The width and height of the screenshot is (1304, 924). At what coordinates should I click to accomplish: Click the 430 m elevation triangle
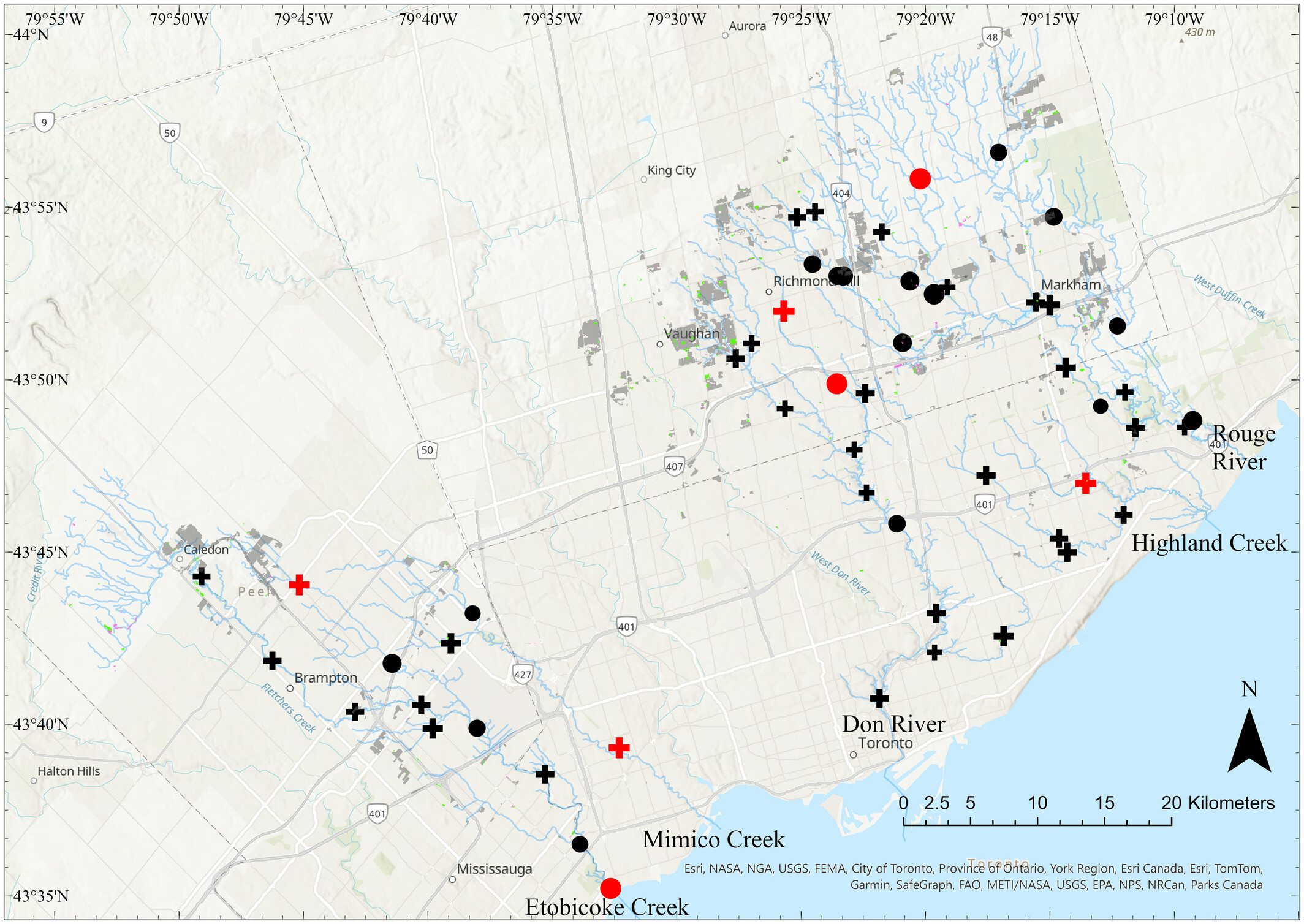point(1181,41)
